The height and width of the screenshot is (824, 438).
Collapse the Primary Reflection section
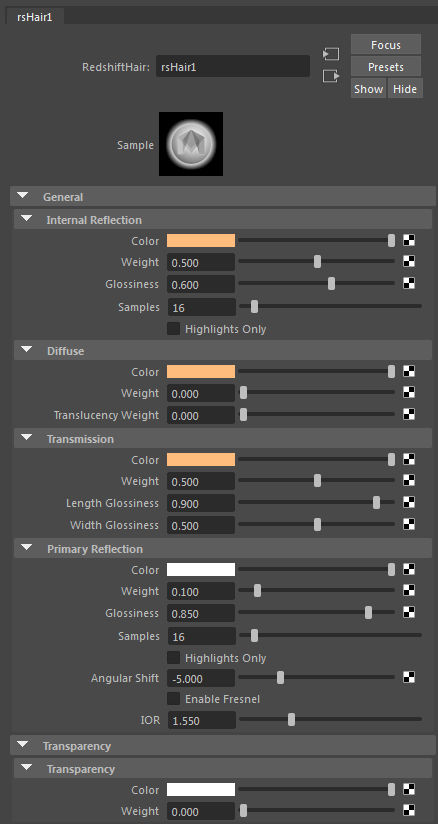coord(27,548)
